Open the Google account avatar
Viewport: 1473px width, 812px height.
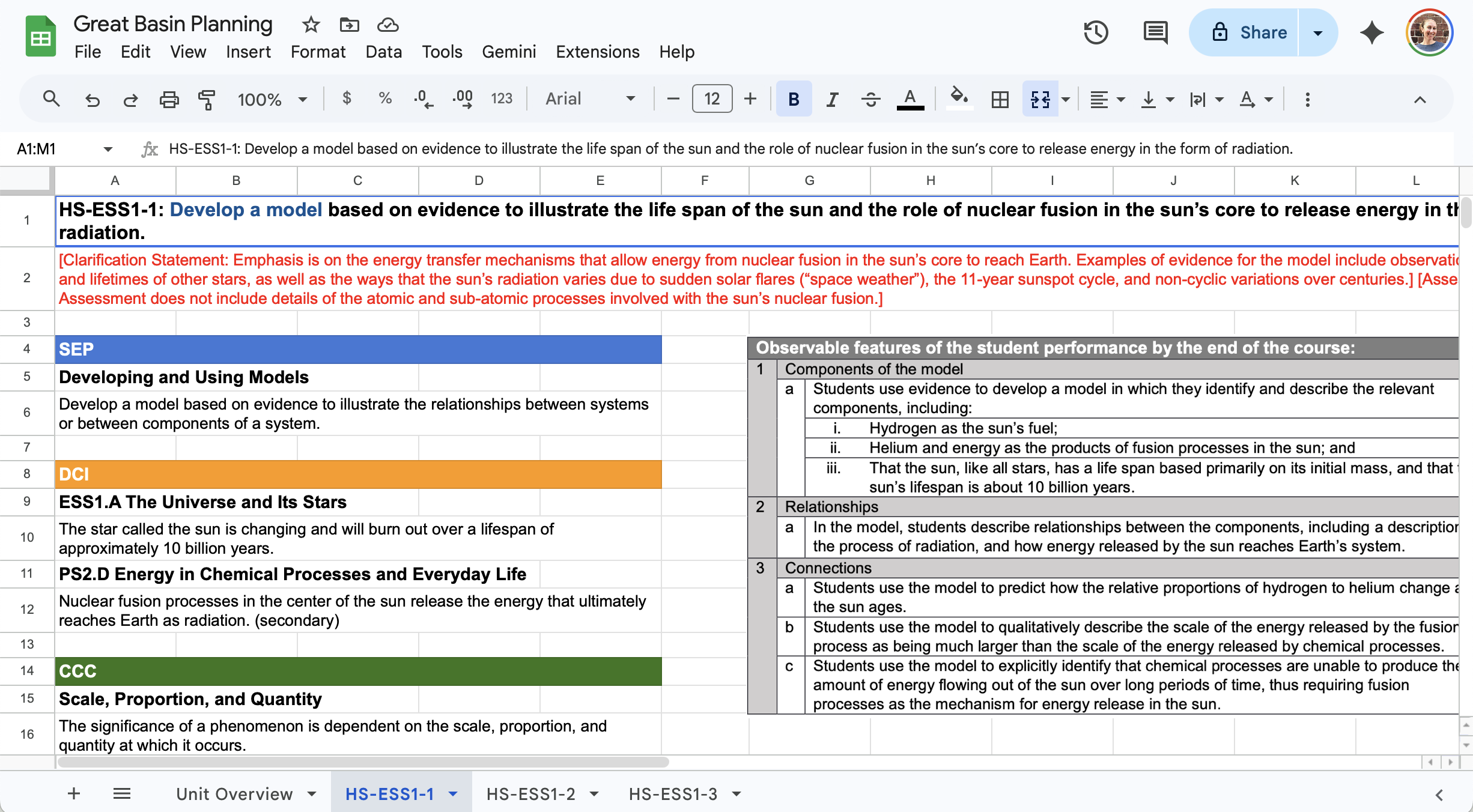pos(1430,32)
